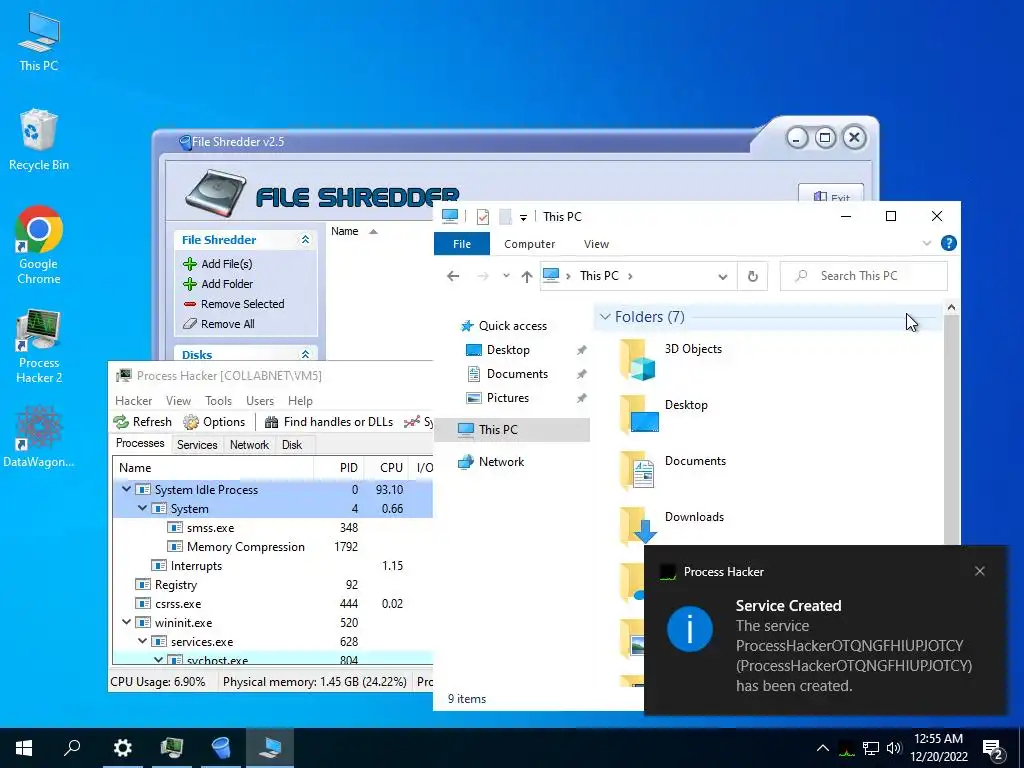Click the Back arrow in Explorer
Image resolution: width=1024 pixels, height=768 pixels.
(x=453, y=276)
